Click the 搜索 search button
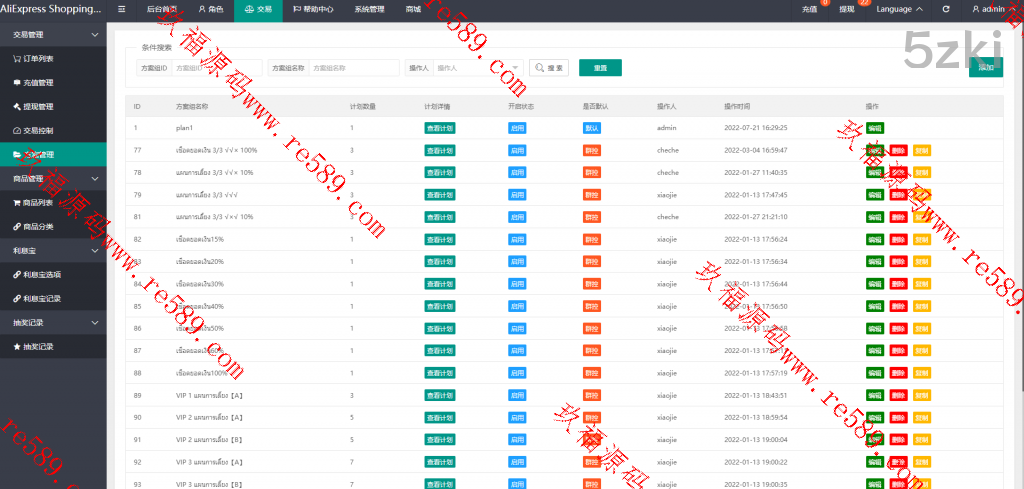Viewport: 1024px width, 489px height. (x=549, y=68)
